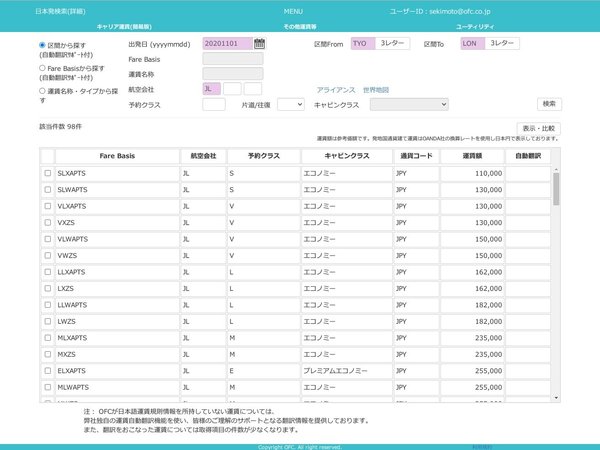Tick the checkbox for MLXAPTS row
Viewport: 600px width, 450px height.
click(x=47, y=338)
